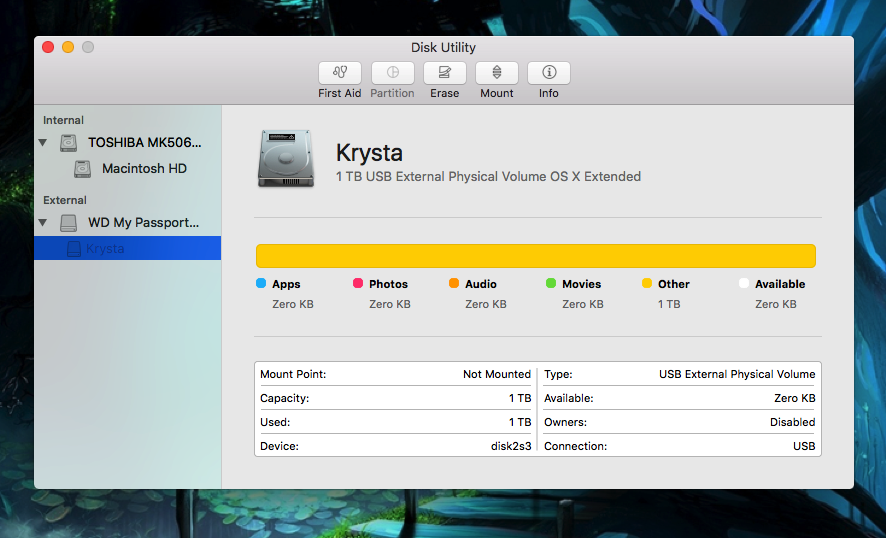Screen dimensions: 886x538
Task: Collapse the TOSHIBA disk disclosure triangle
Action: click(x=43, y=143)
